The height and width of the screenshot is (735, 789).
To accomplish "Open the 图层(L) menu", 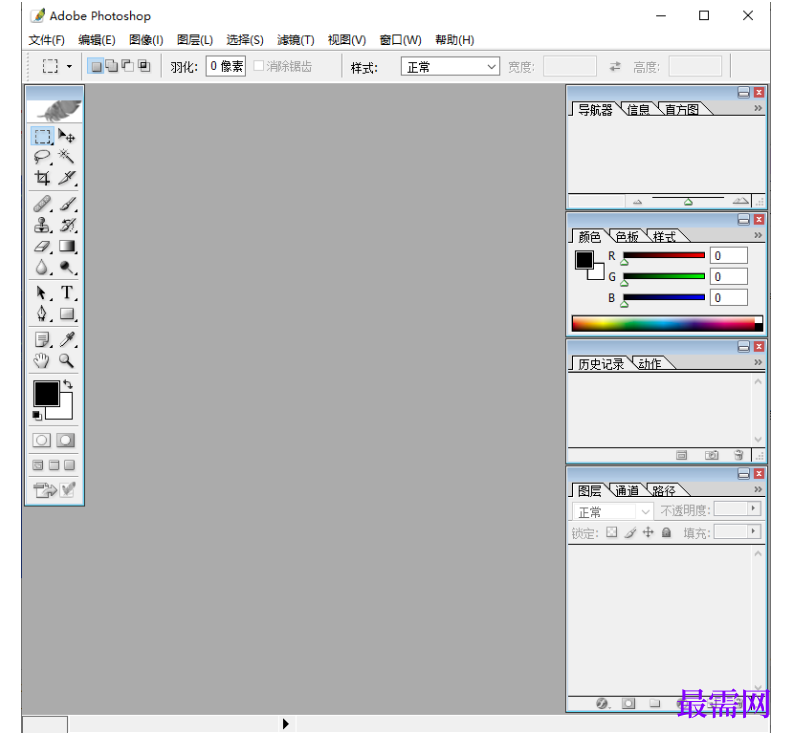I will (195, 40).
